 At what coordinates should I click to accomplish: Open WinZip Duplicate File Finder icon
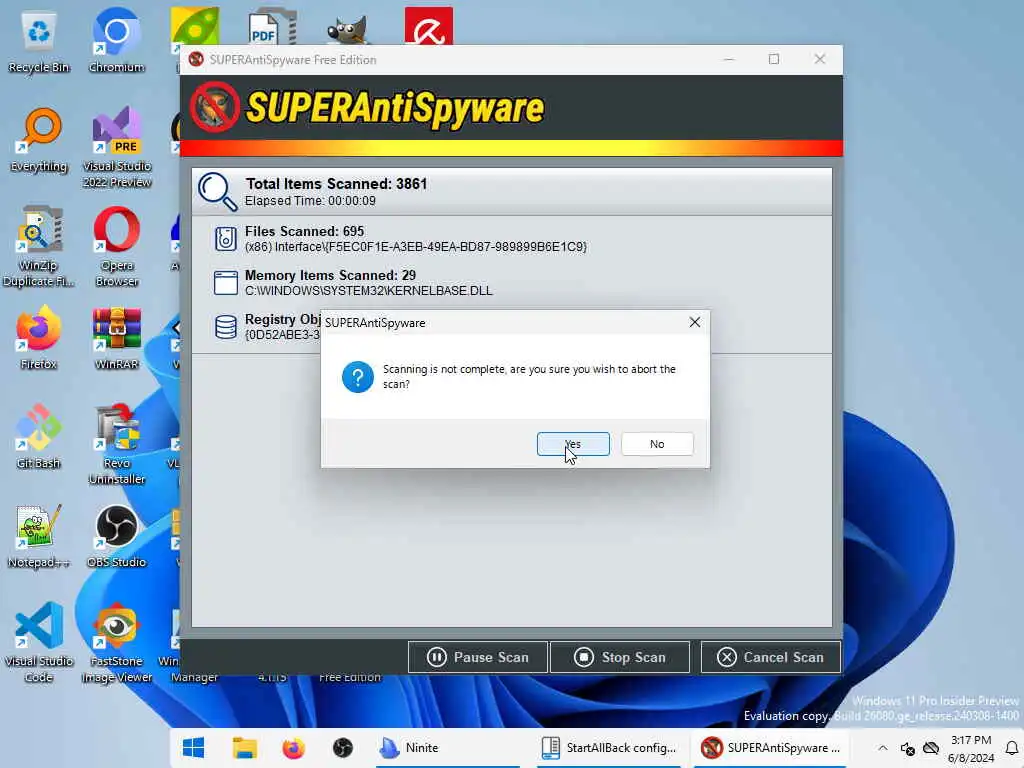tap(39, 247)
